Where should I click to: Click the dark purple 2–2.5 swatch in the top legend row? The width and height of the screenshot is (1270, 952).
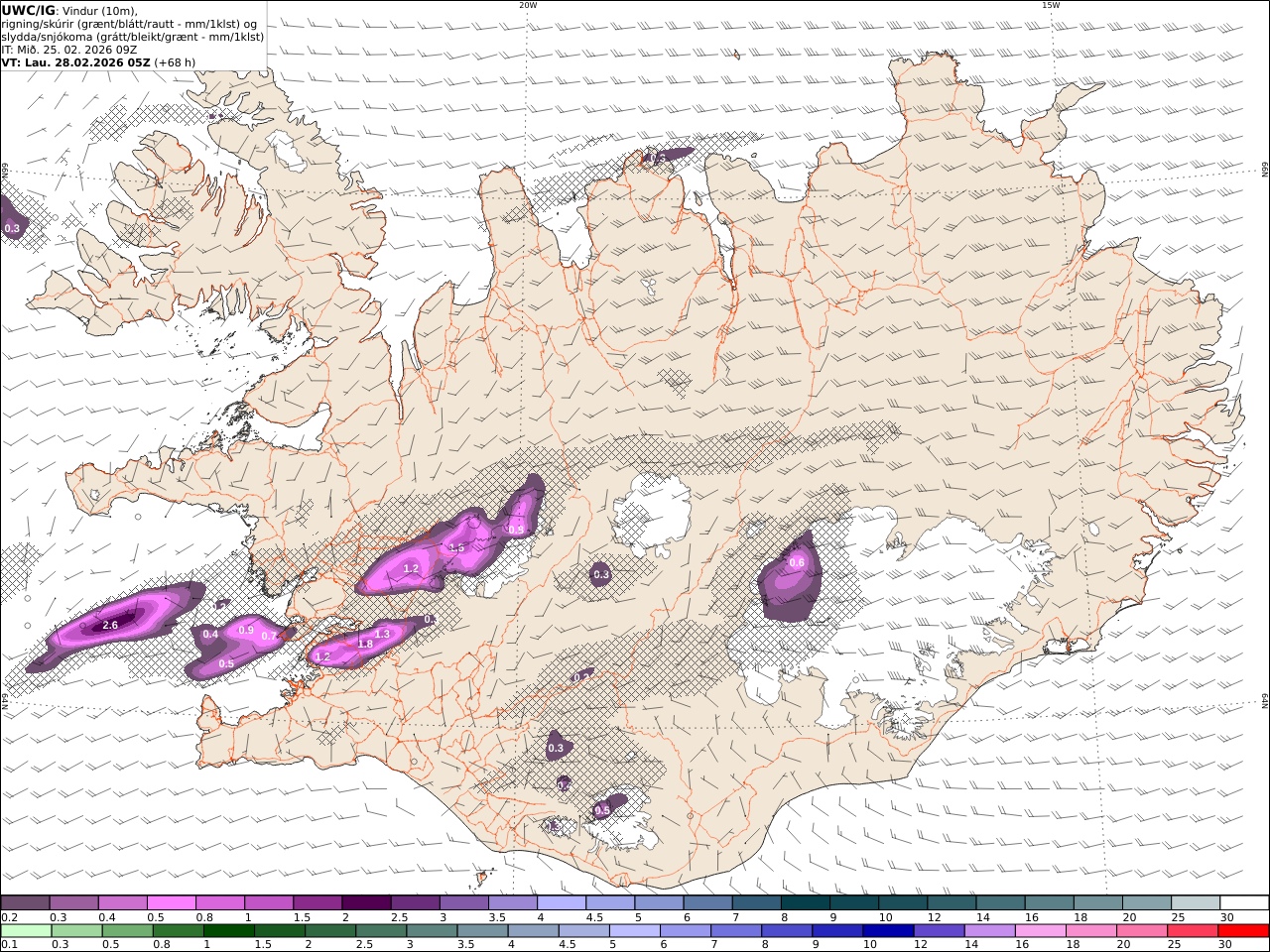click(x=366, y=902)
